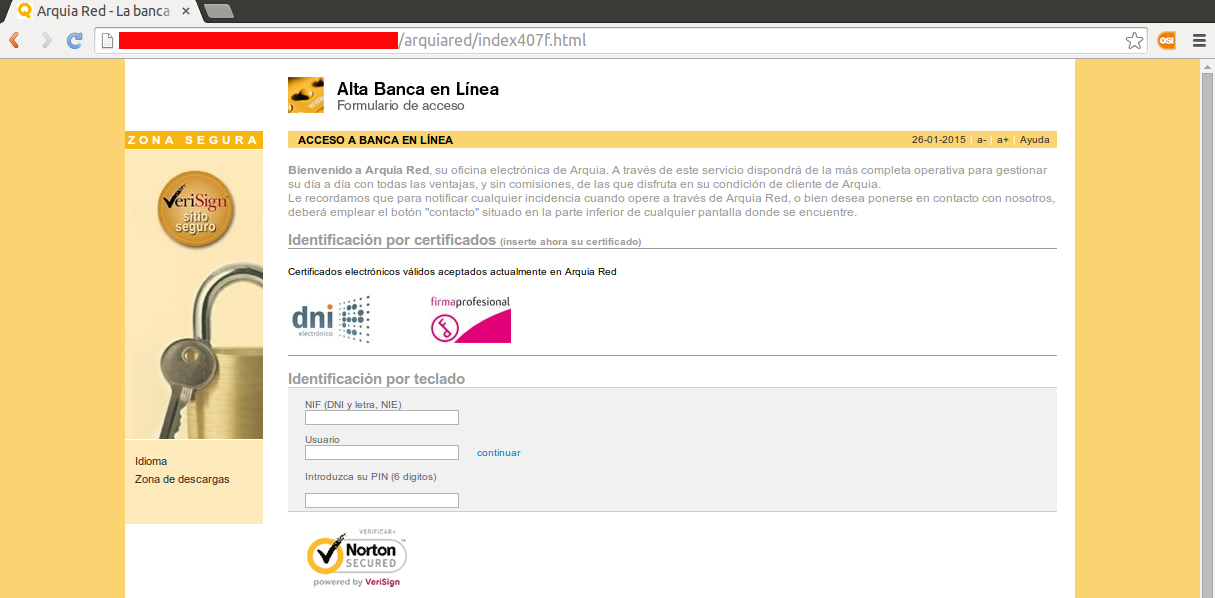This screenshot has height=598, width=1215.
Task: Focus the PIN input field
Action: [x=382, y=500]
